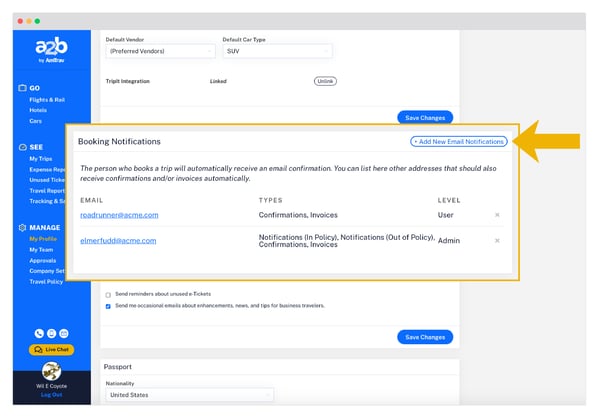The width and height of the screenshot is (600, 417).
Task: Click the Wil E Coyote profile avatar
Action: pos(51,370)
